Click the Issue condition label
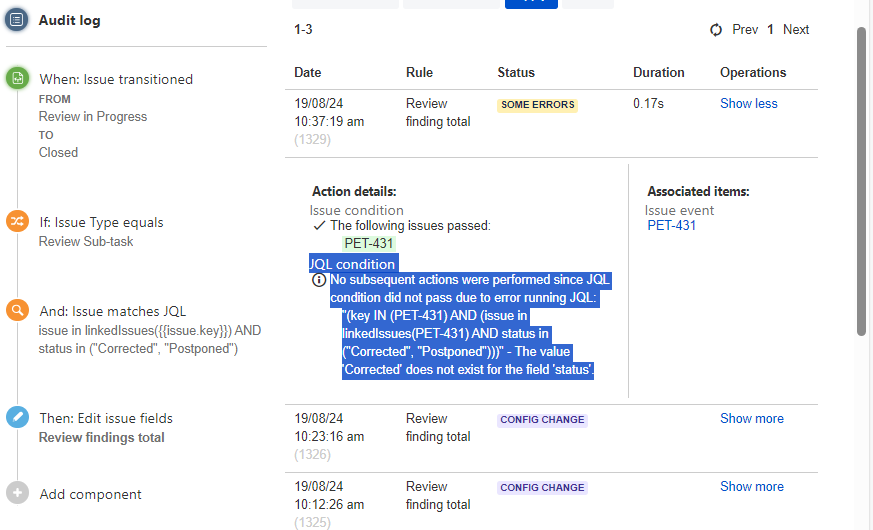 (356, 210)
